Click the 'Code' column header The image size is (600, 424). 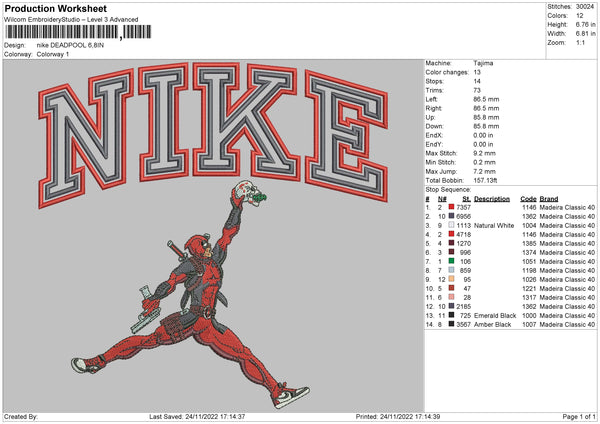[x=528, y=199]
